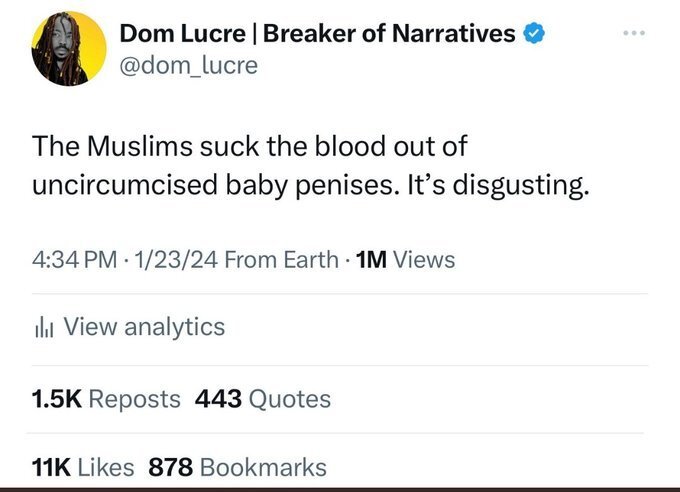Select the 'From Earth' location text
Image resolution: width=680 pixels, height=492 pixels.
pos(281,260)
